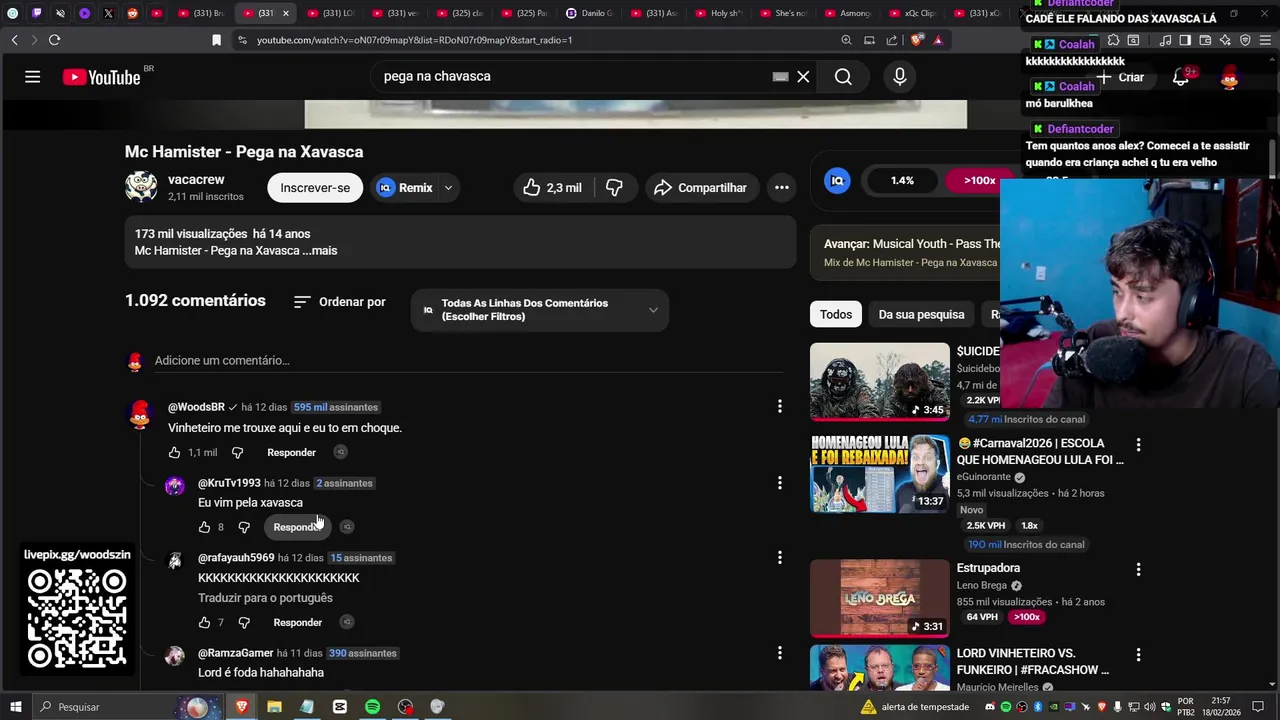Open the @KruTv1993 profile link
Screen dimensions: 1280x720
point(229,483)
